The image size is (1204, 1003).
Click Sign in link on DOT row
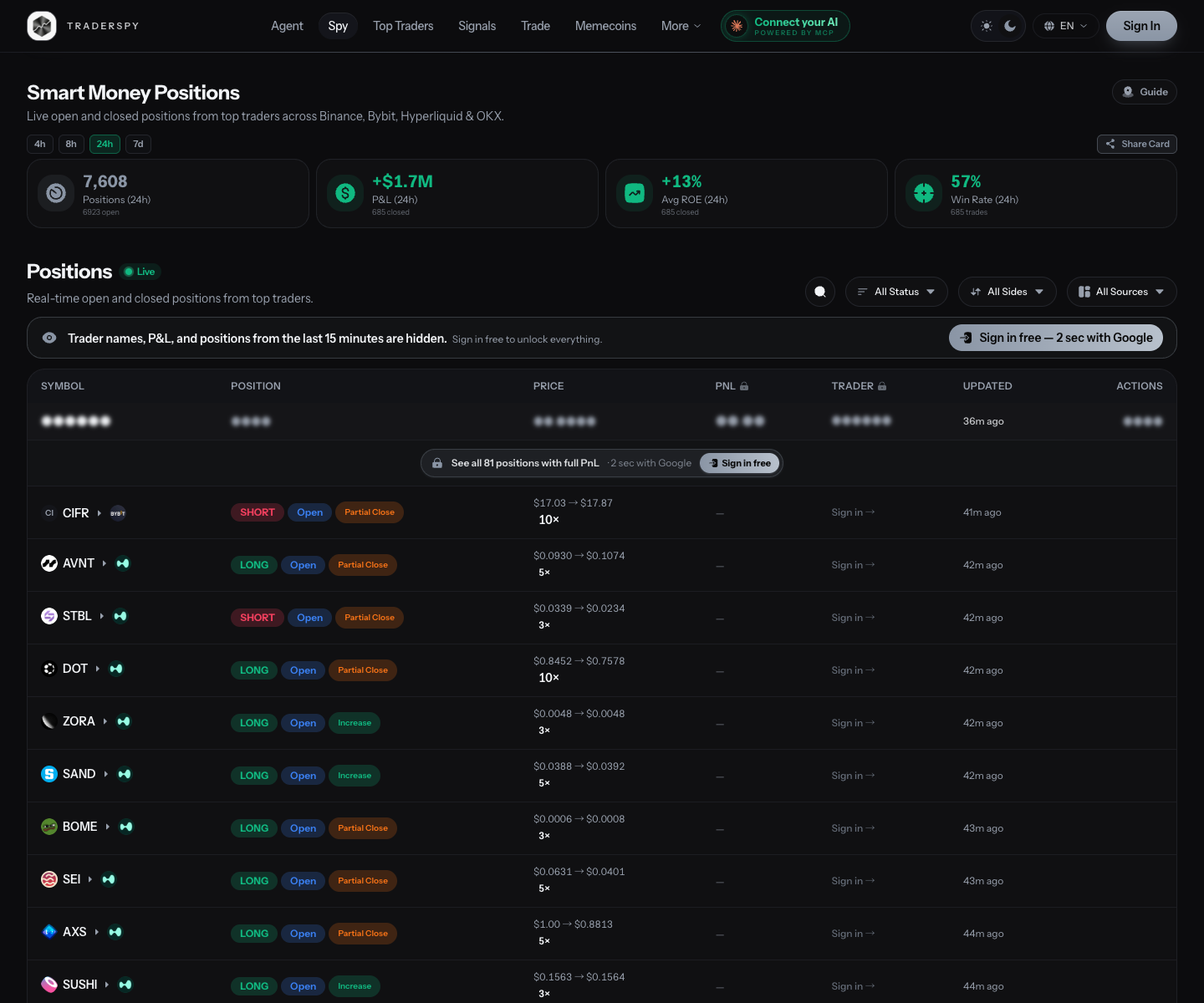[x=853, y=670]
